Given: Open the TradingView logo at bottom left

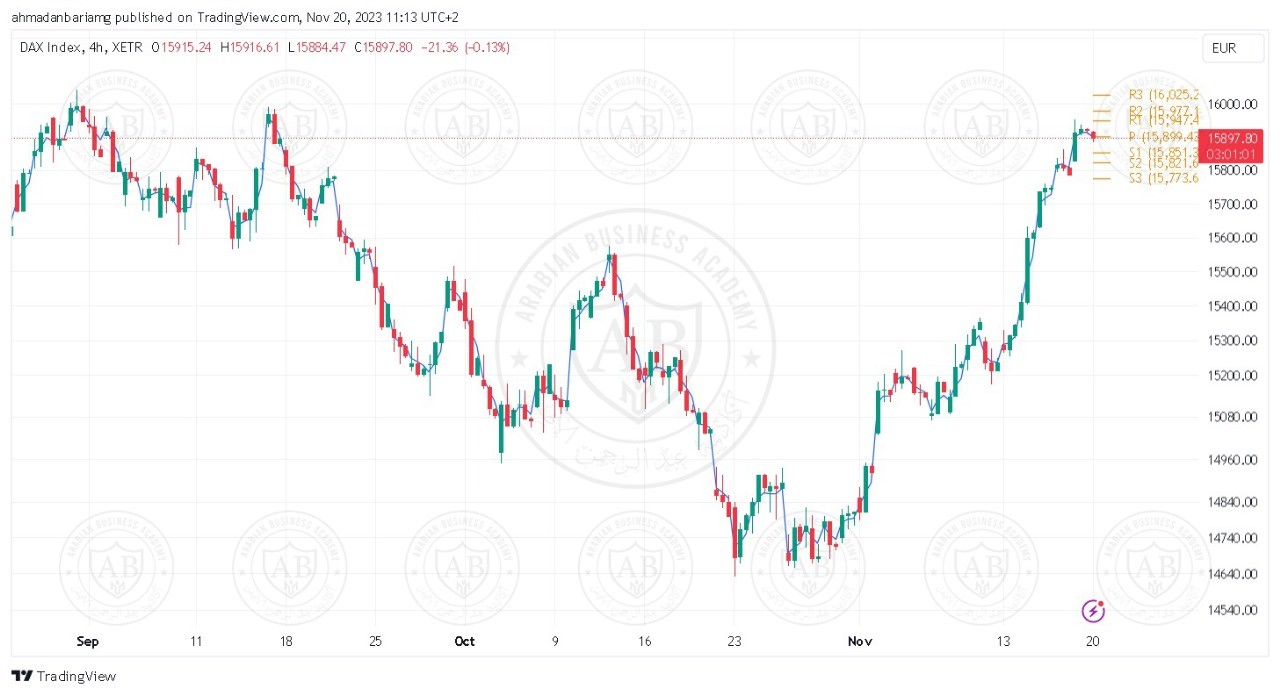Looking at the screenshot, I should coord(64,676).
